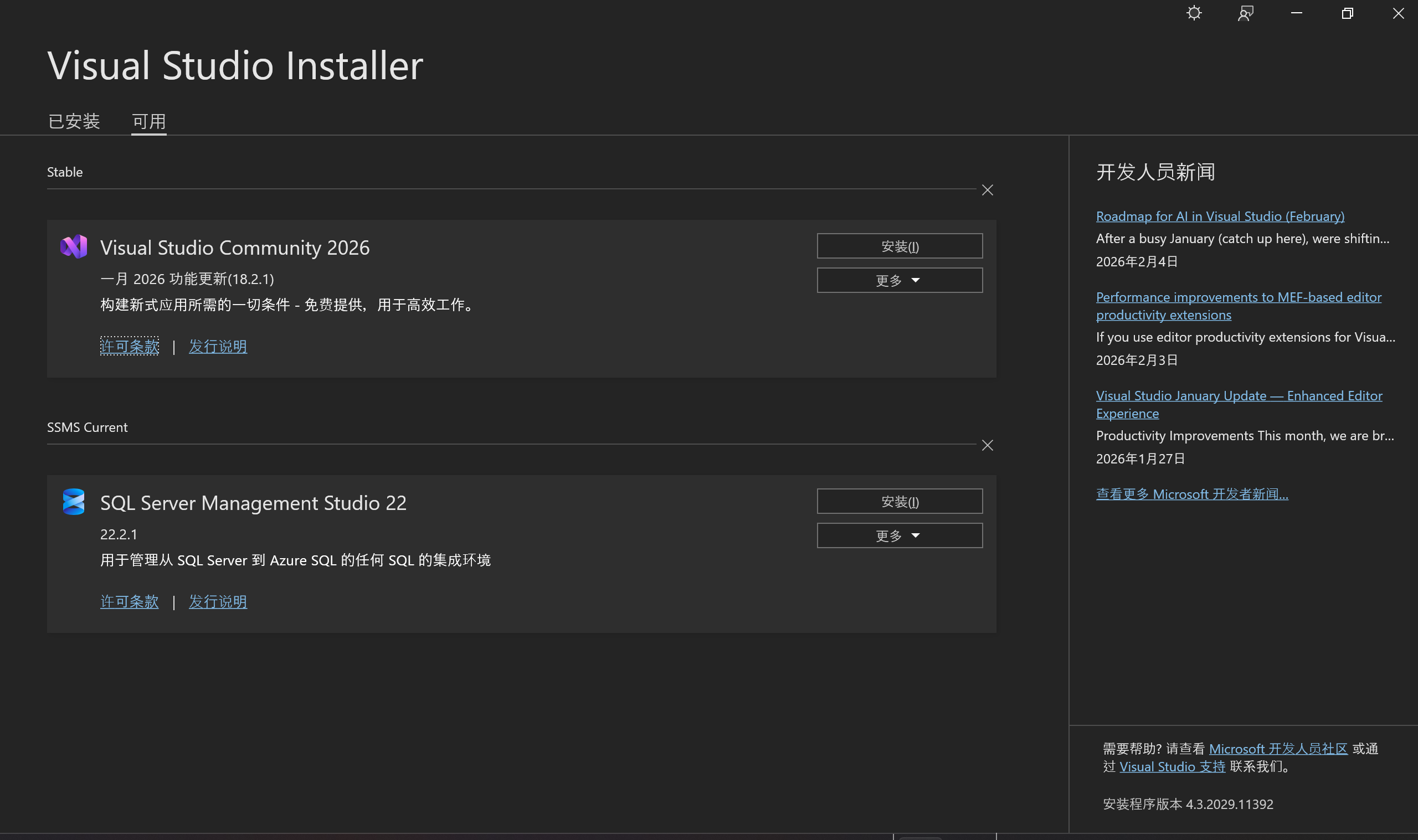Minimize the Visual Studio Installer window
This screenshot has height=840, width=1418.
1296,14
